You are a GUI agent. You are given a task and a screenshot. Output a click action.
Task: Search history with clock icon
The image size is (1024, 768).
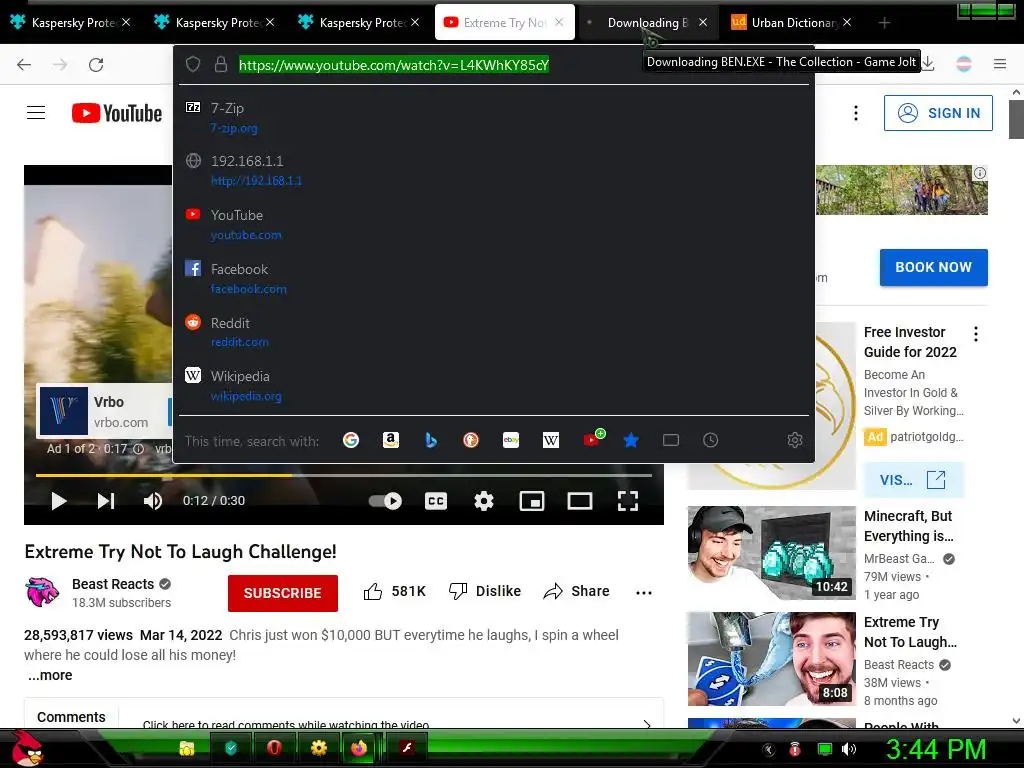[711, 440]
